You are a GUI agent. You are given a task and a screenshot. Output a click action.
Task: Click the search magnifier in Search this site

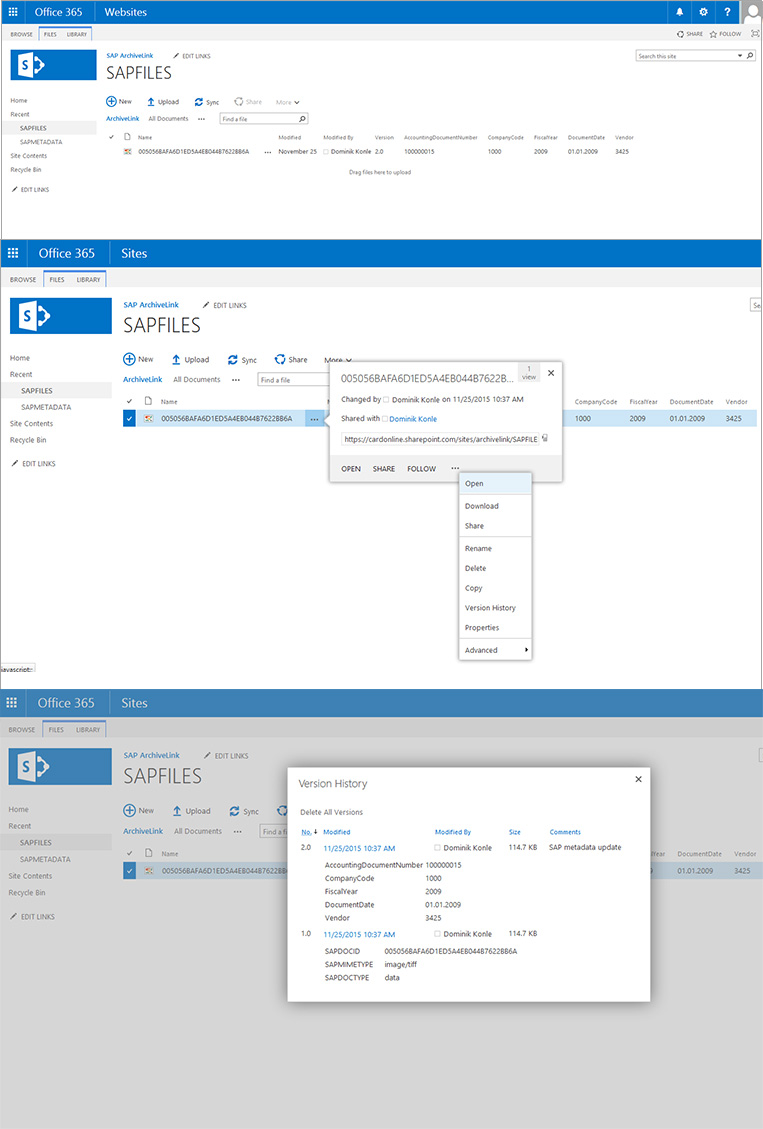[750, 55]
